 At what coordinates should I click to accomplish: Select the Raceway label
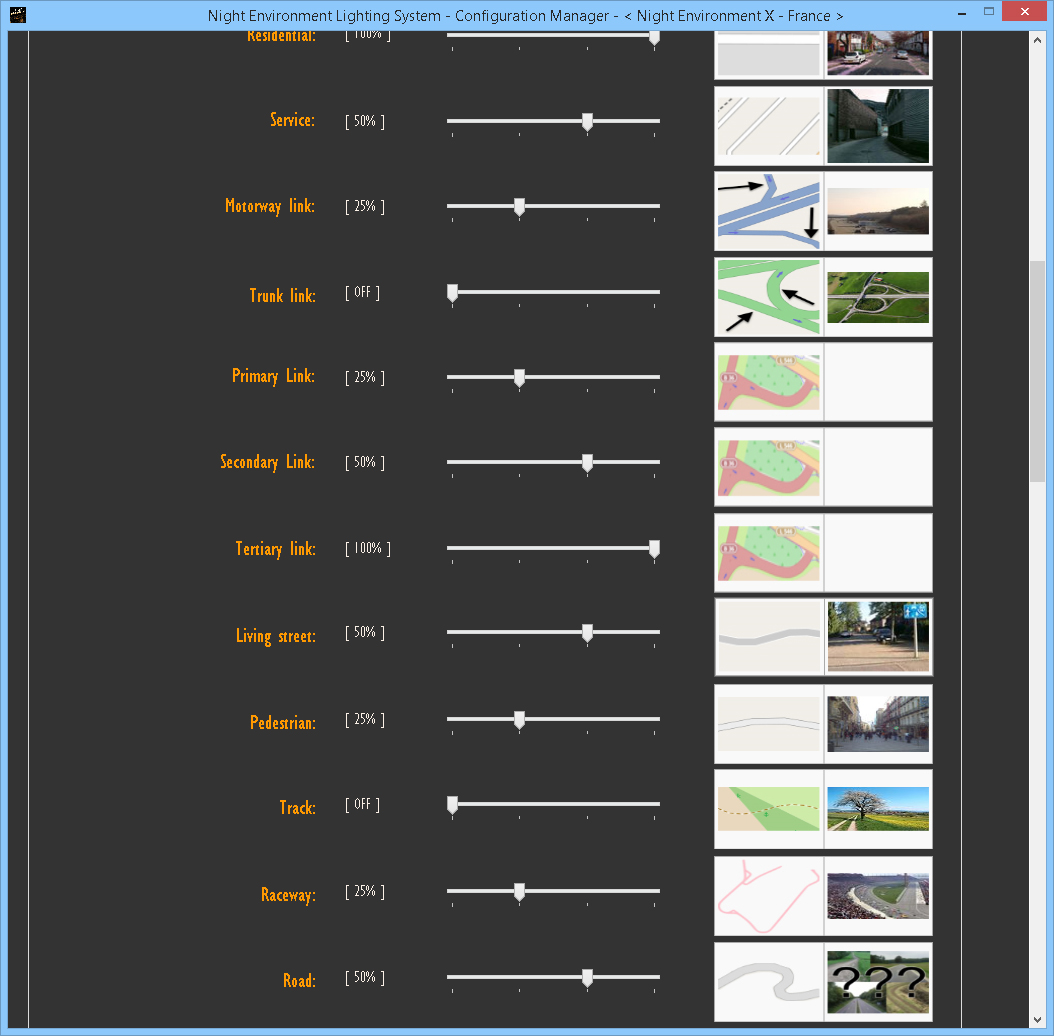pyautogui.click(x=288, y=895)
